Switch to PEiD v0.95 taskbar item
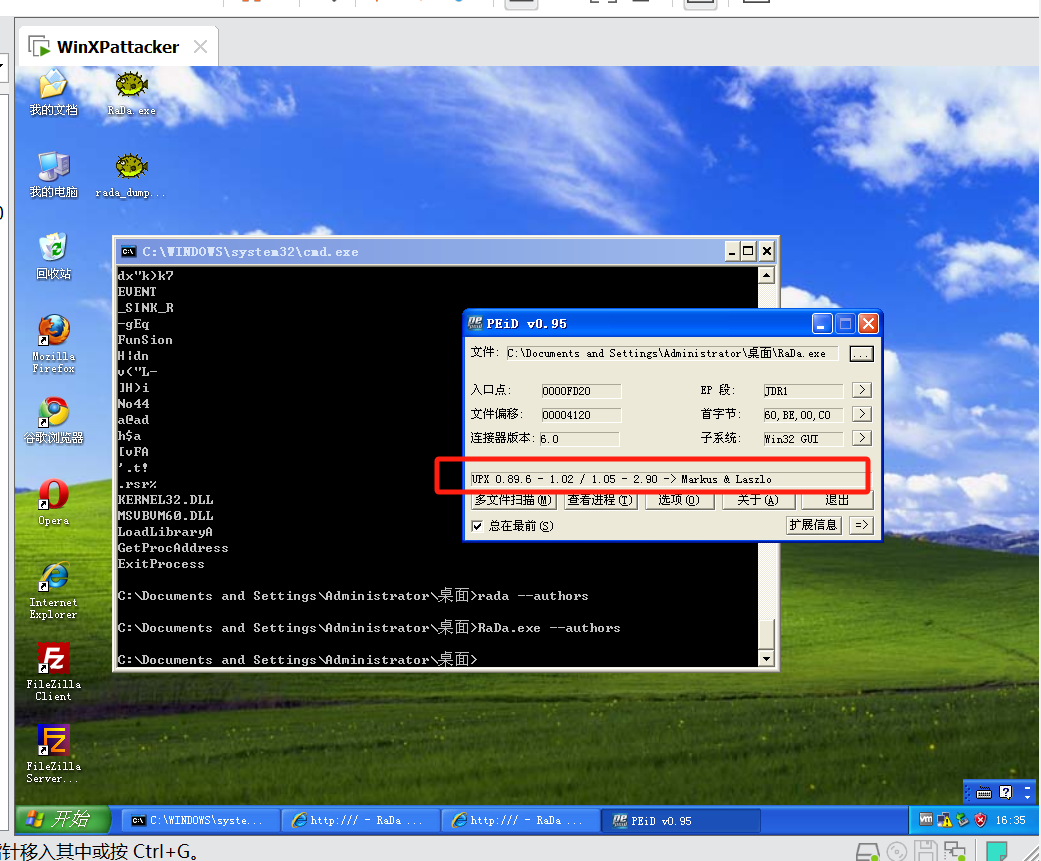Image resolution: width=1041 pixels, height=861 pixels. [681, 821]
